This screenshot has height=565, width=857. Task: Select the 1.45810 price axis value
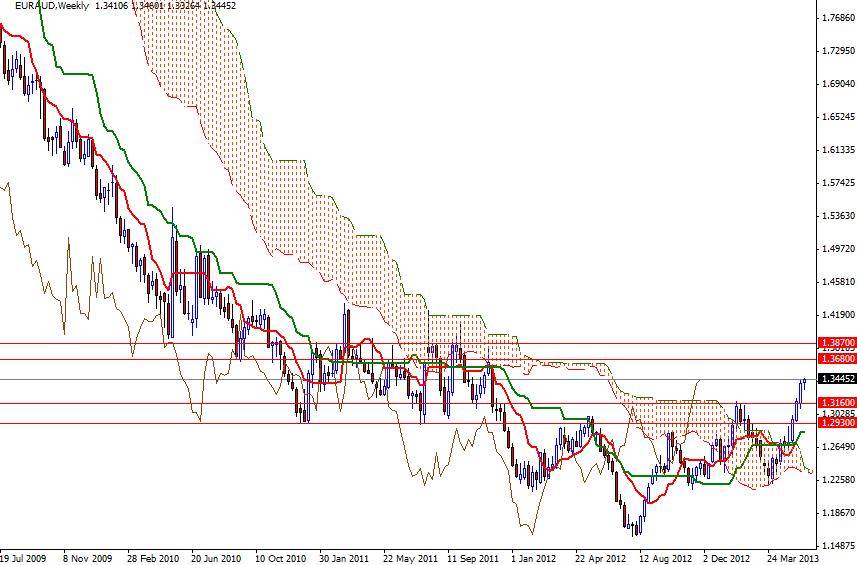838,282
